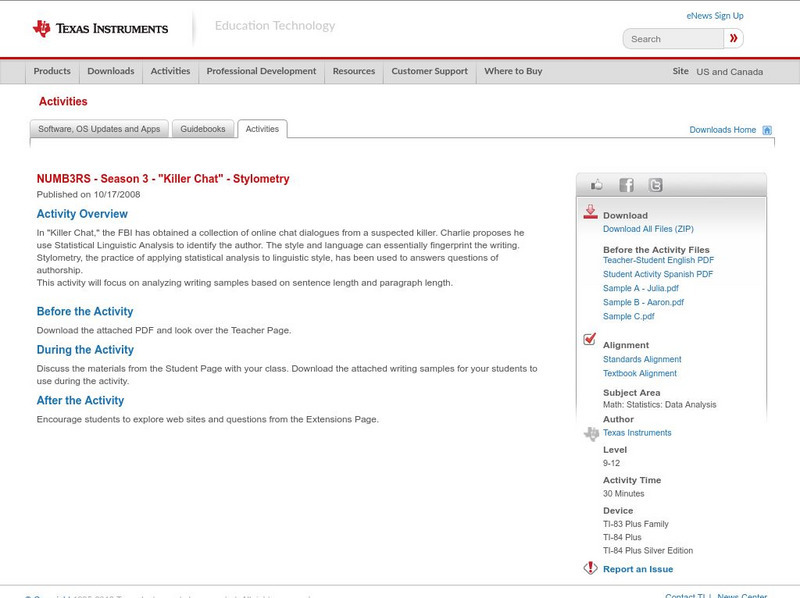Share the activity on Facebook
The width and height of the screenshot is (800, 598).
(626, 185)
